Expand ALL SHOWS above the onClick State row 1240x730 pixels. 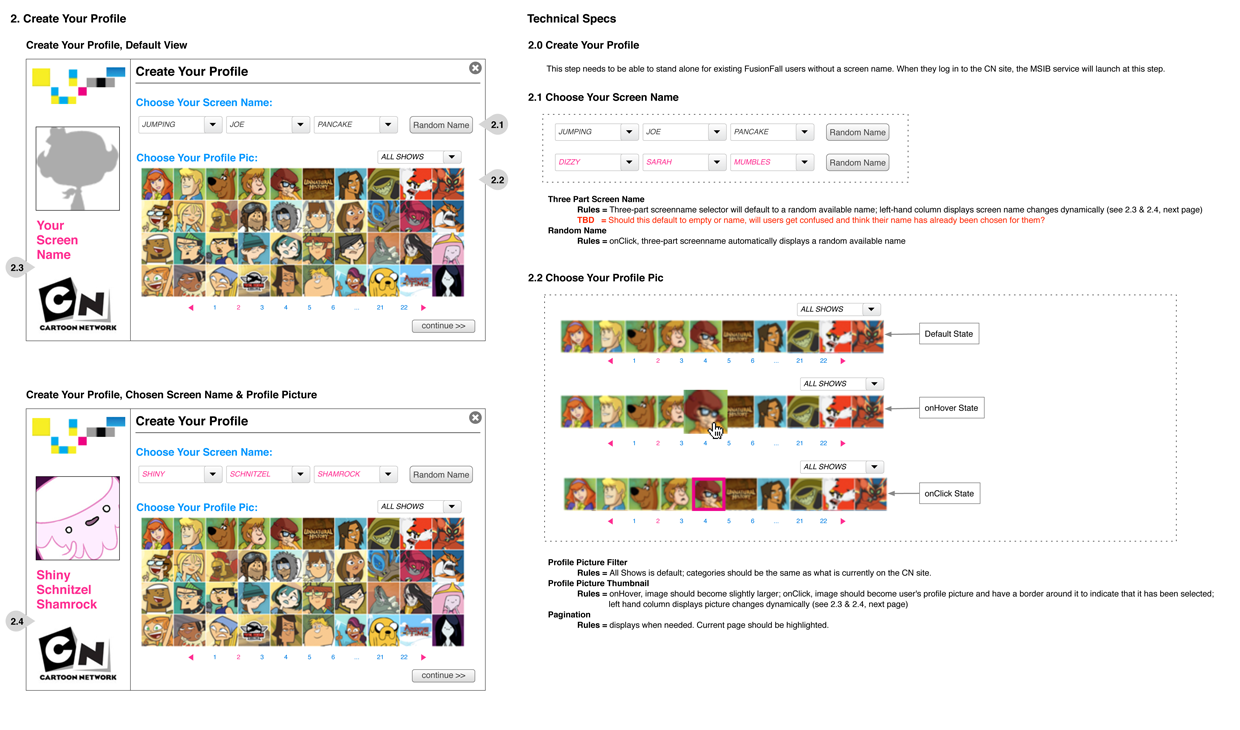[x=874, y=467]
